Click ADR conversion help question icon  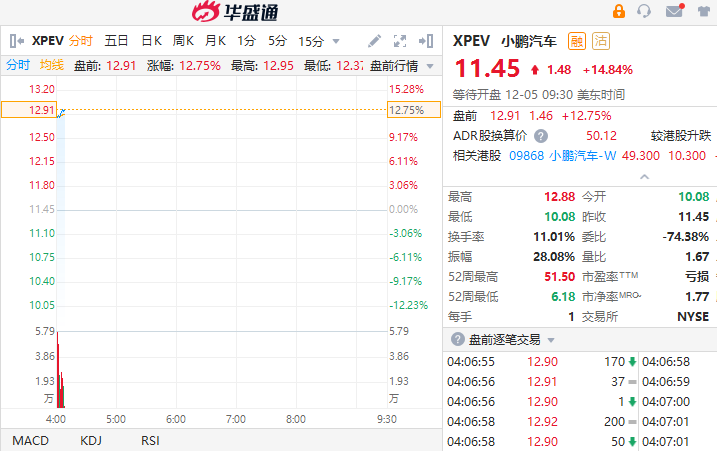coord(541,136)
